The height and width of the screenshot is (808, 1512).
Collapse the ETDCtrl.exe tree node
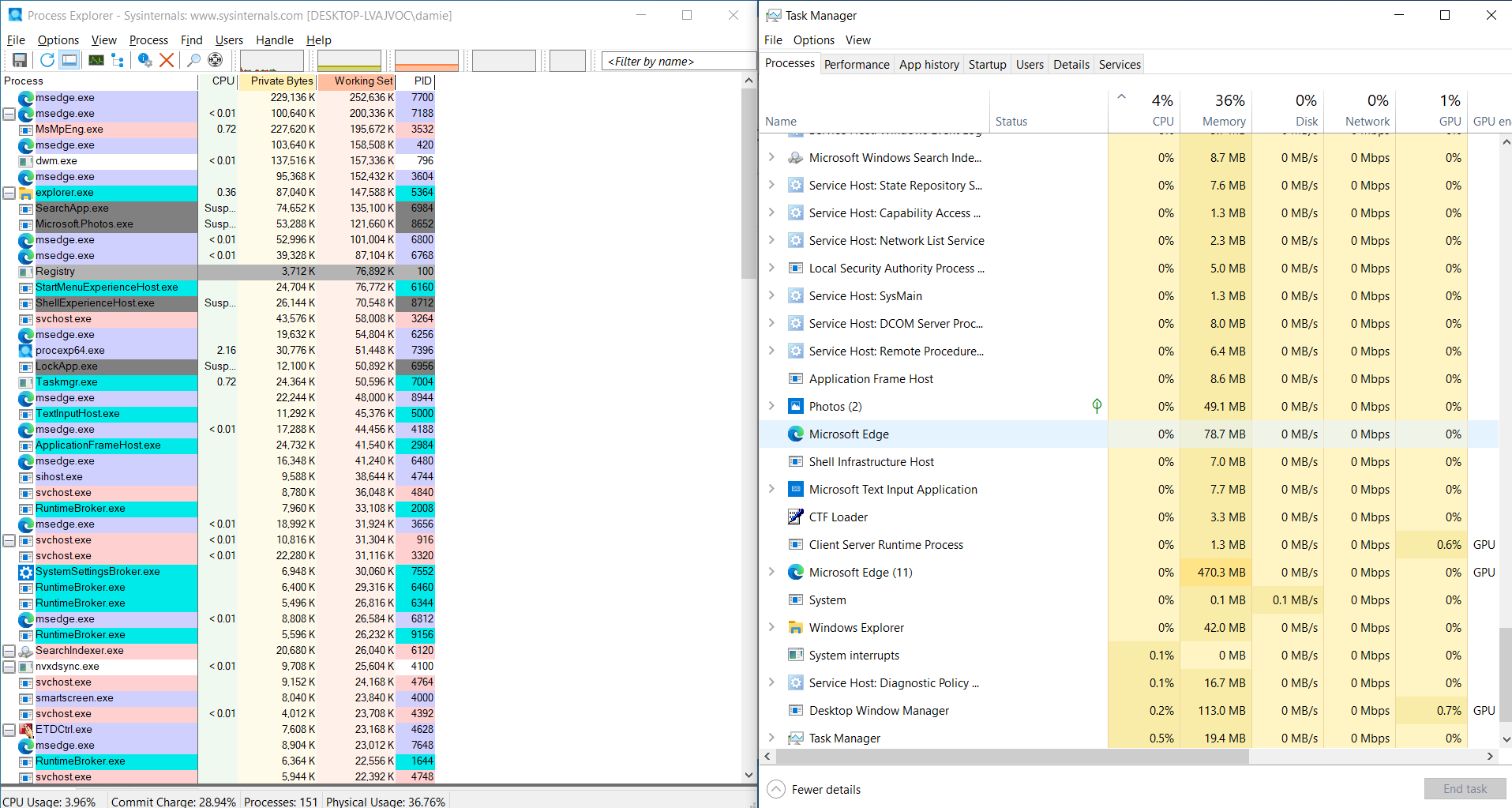tap(9, 730)
